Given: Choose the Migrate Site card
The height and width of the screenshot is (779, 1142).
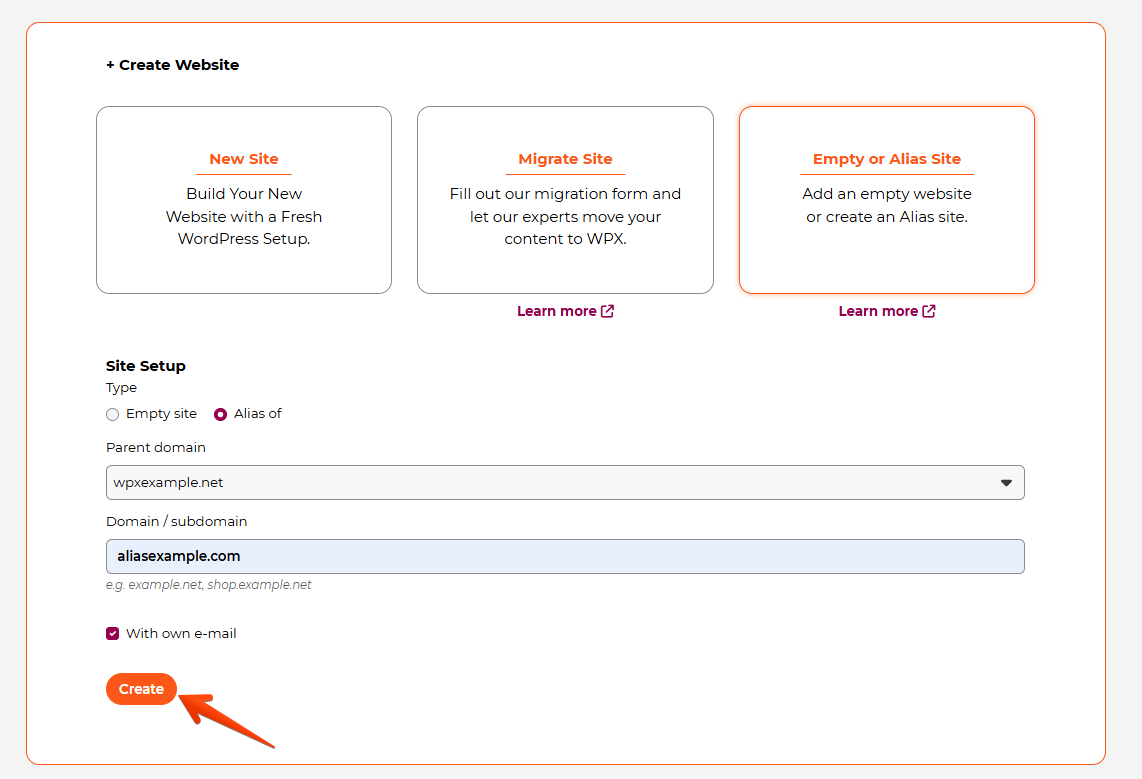Looking at the screenshot, I should (565, 200).
